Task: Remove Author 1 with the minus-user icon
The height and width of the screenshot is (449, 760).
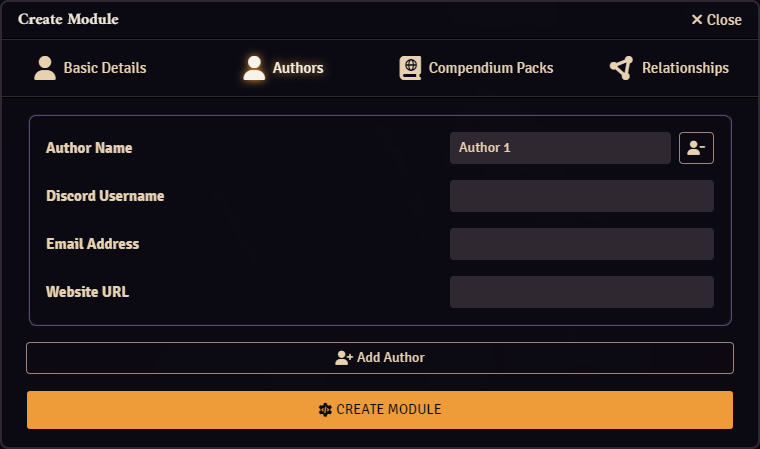Action: click(696, 148)
